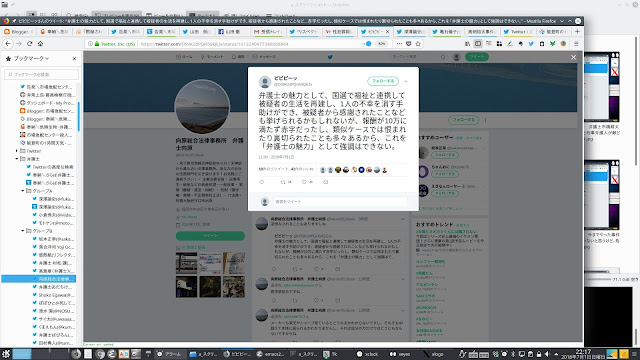The image size is (640, 360).
Task: Open Twitter ホーム navigation item
Action: tap(184, 57)
